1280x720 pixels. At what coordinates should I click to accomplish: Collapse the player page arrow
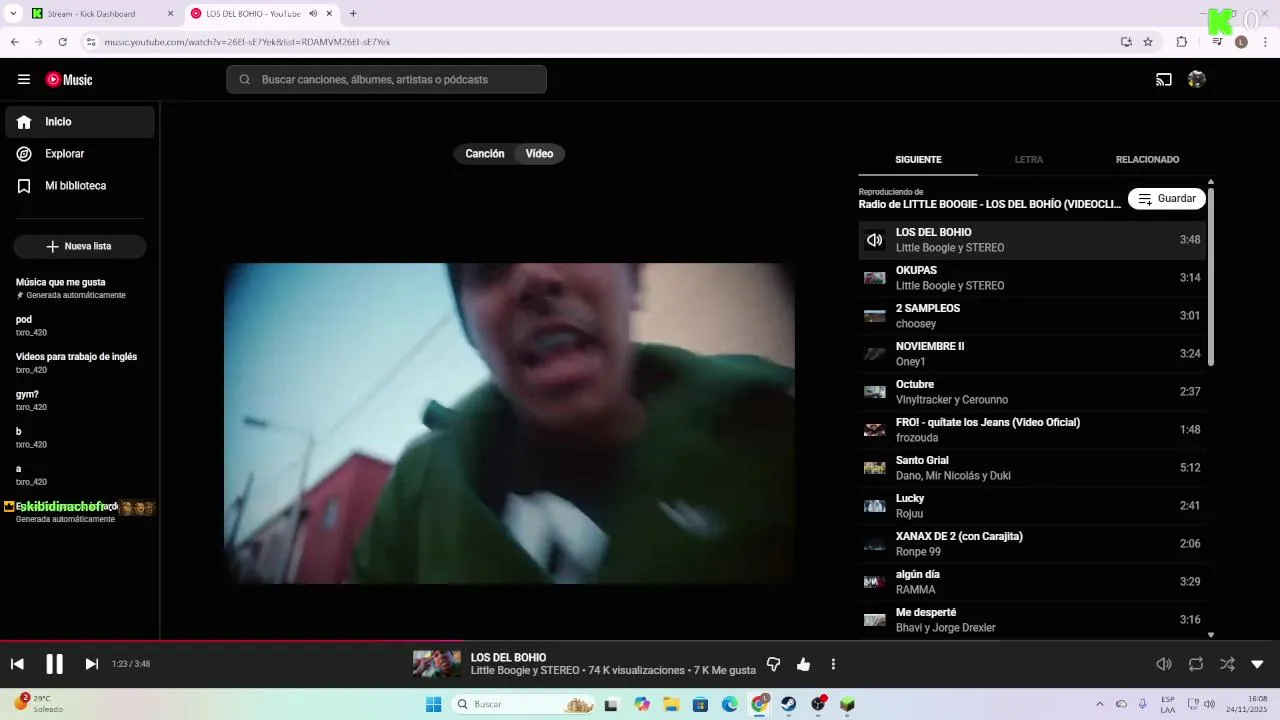click(x=1258, y=664)
